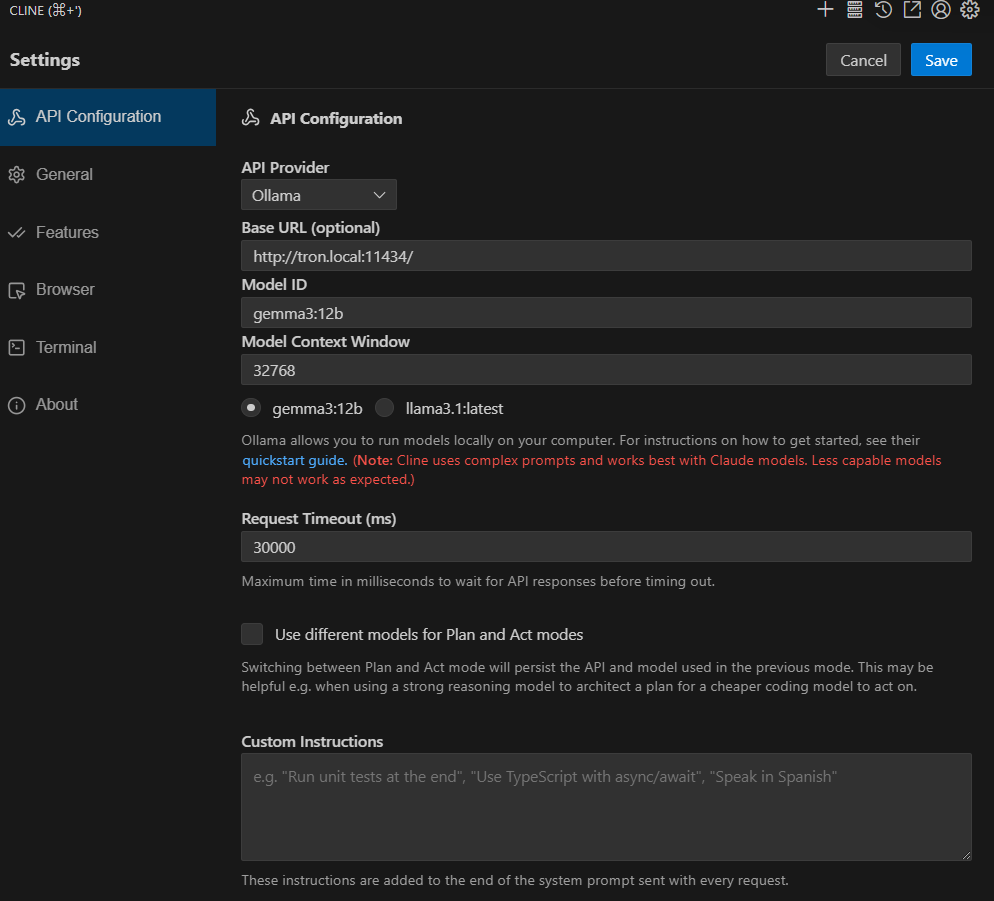Open the Features settings tab

tap(108, 232)
